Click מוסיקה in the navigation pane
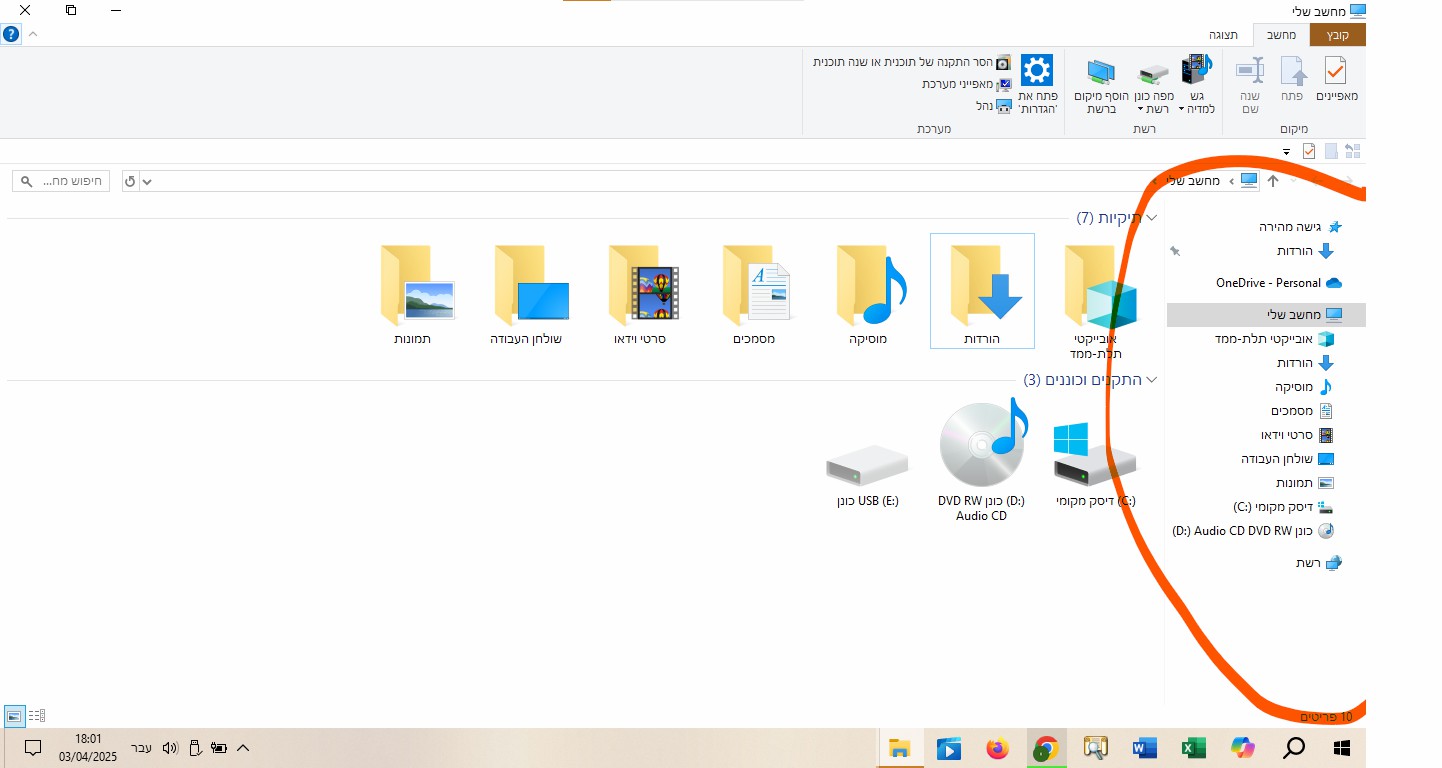 (x=1304, y=387)
